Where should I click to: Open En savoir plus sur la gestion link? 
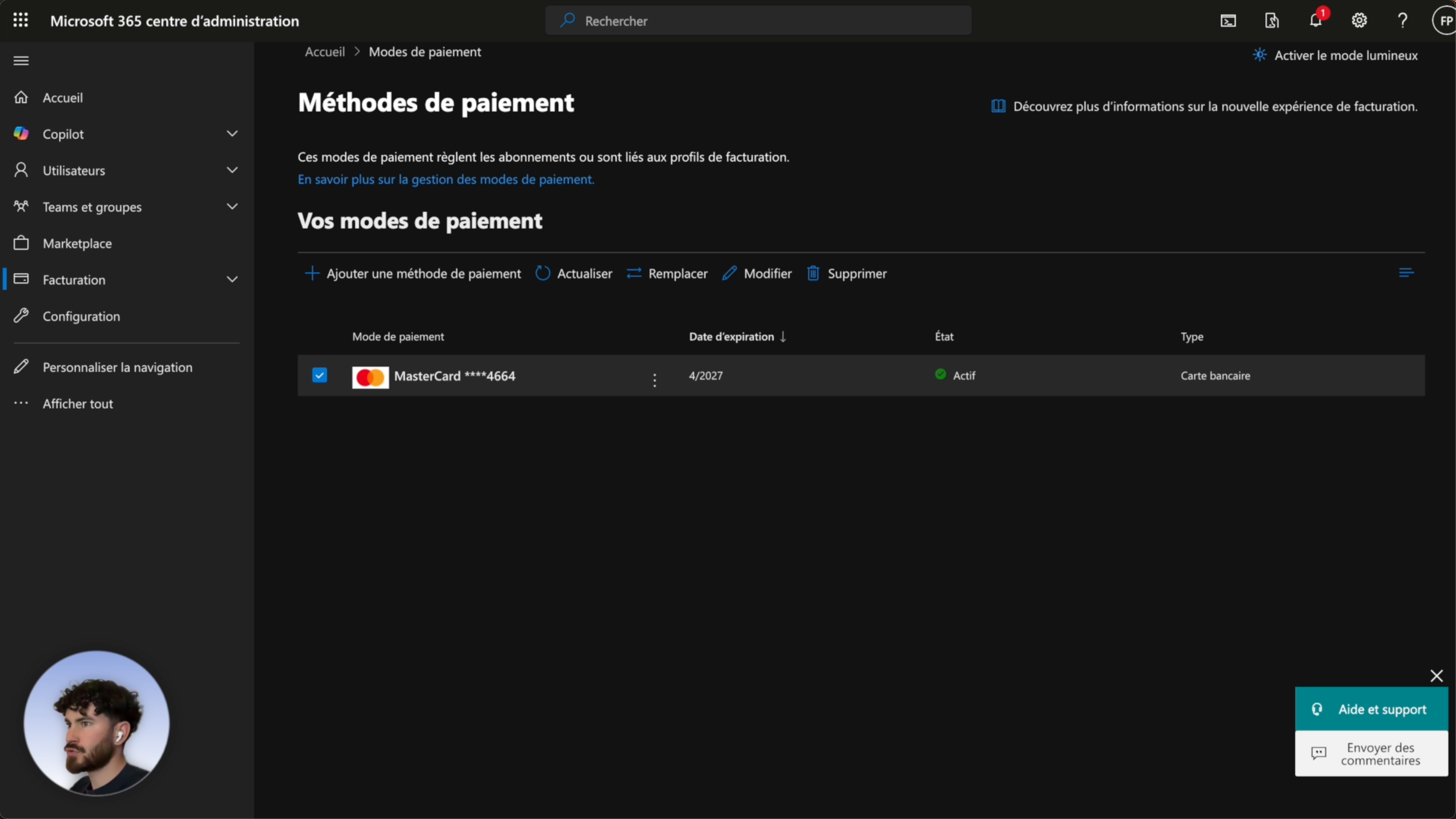point(446,179)
